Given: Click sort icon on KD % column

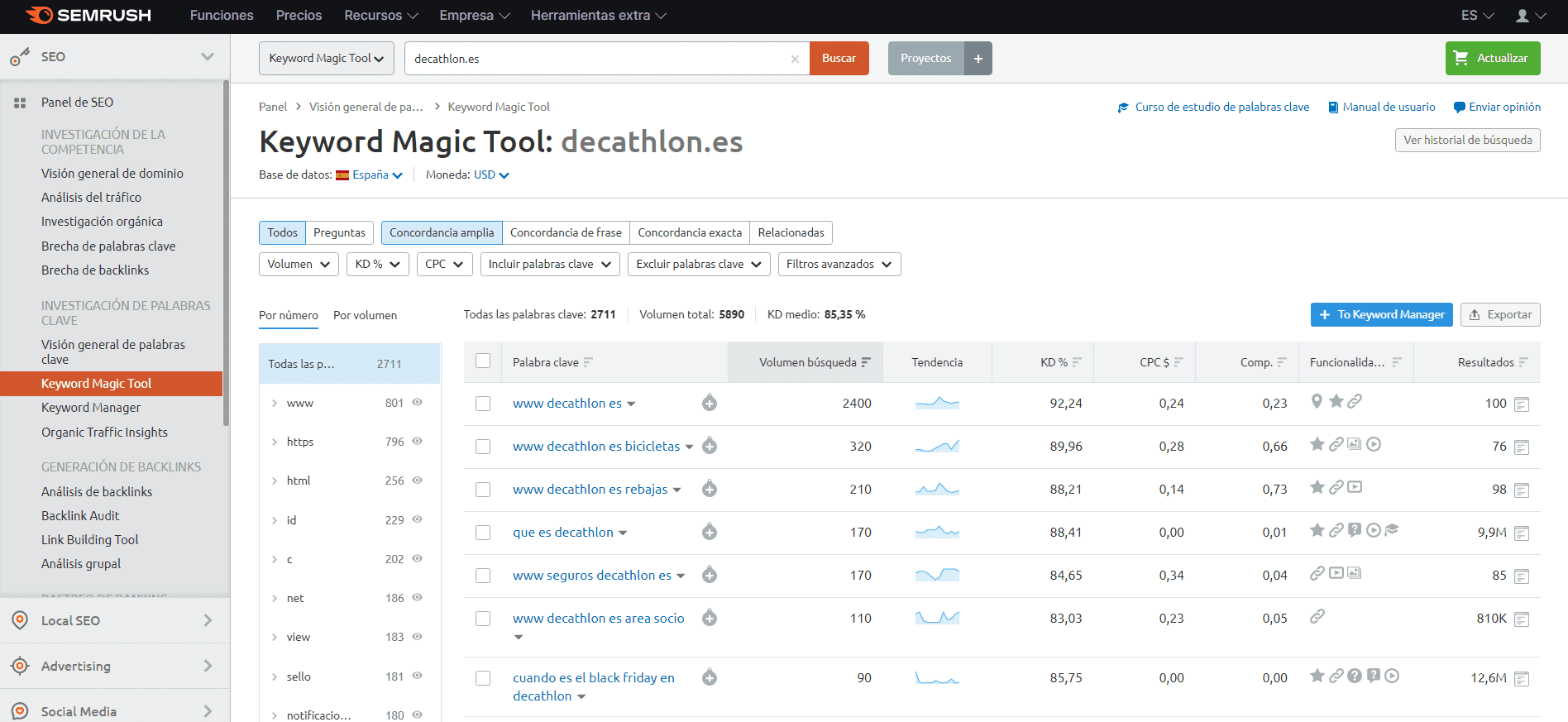Looking at the screenshot, I should click(x=1077, y=362).
